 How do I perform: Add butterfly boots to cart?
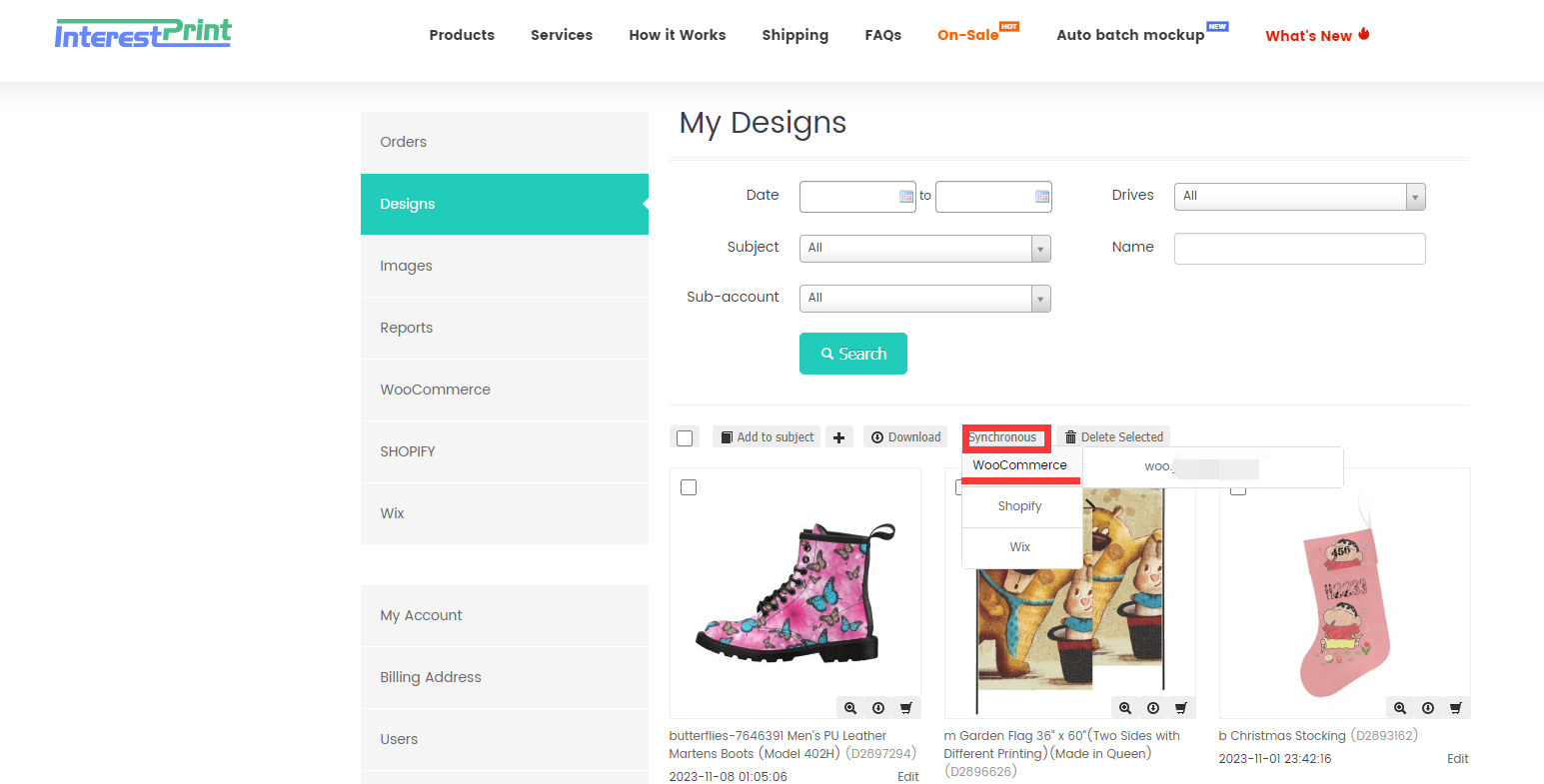point(906,708)
